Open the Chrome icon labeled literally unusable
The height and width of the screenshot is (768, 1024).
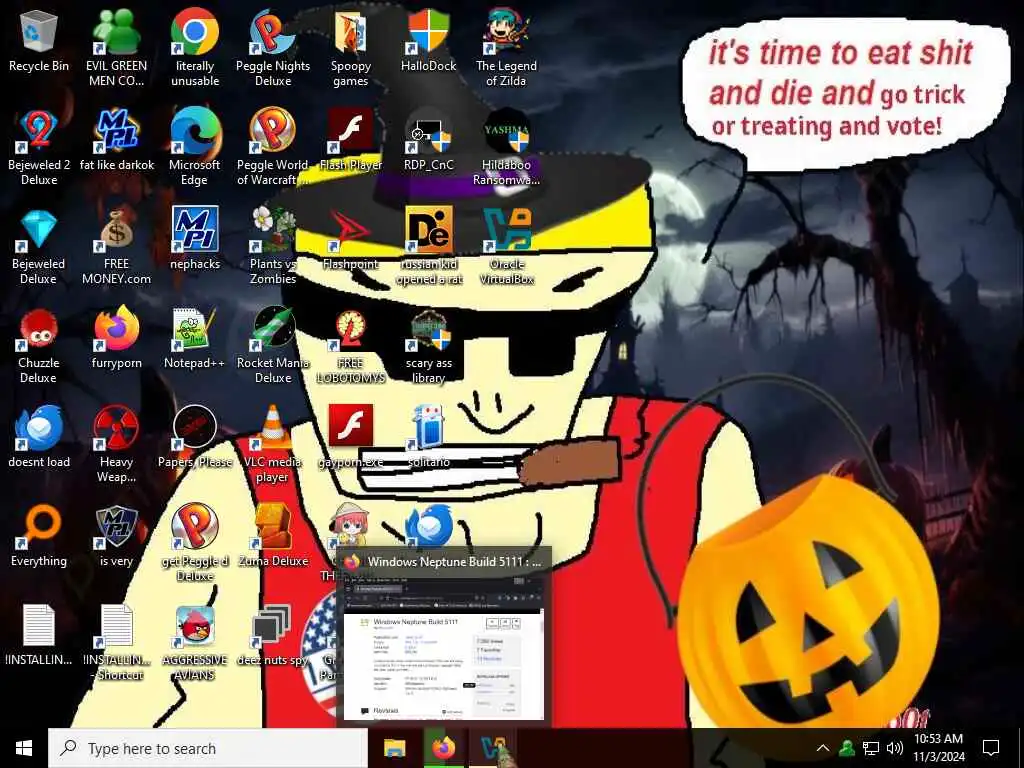tap(195, 33)
